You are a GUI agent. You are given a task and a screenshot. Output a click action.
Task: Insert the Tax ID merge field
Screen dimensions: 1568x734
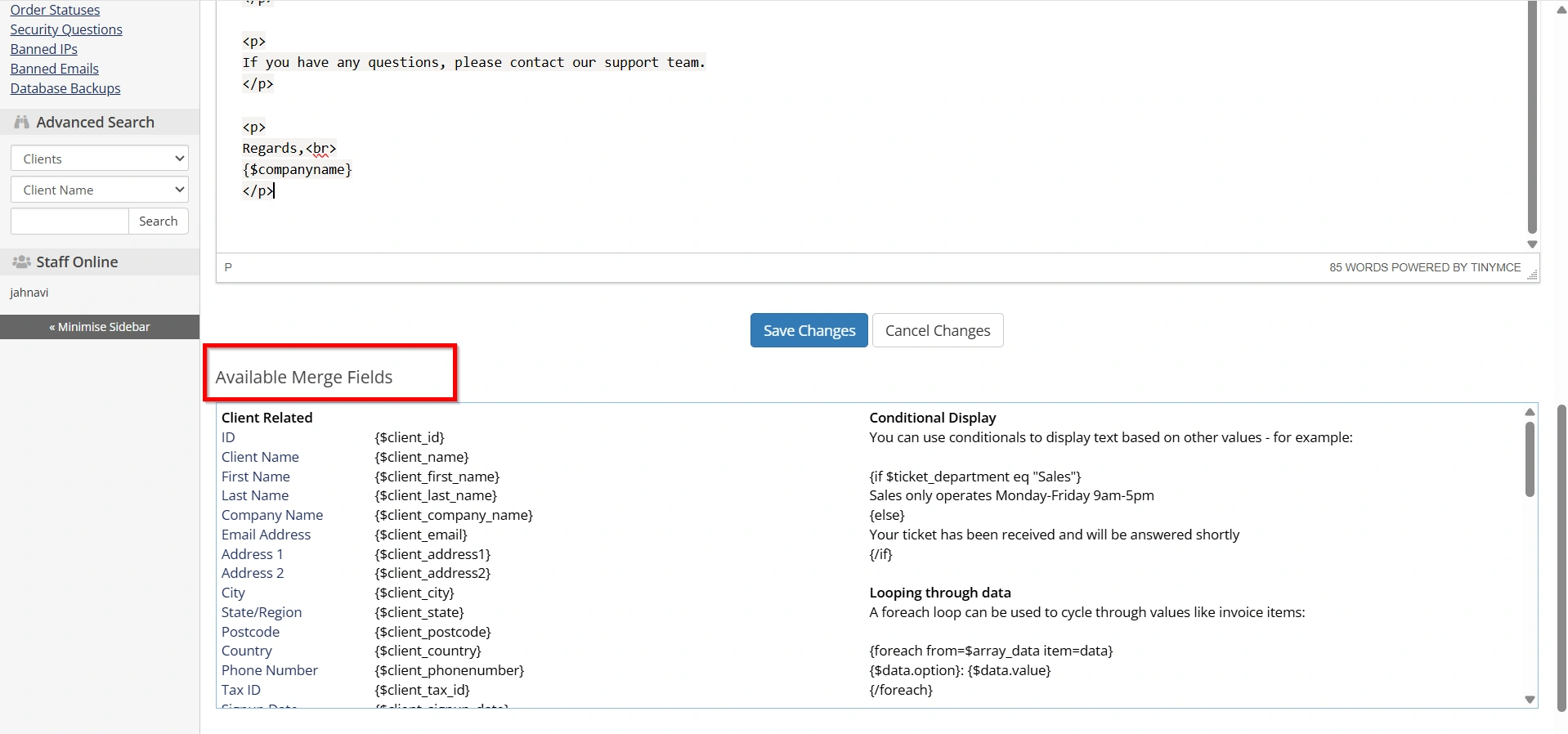point(241,690)
